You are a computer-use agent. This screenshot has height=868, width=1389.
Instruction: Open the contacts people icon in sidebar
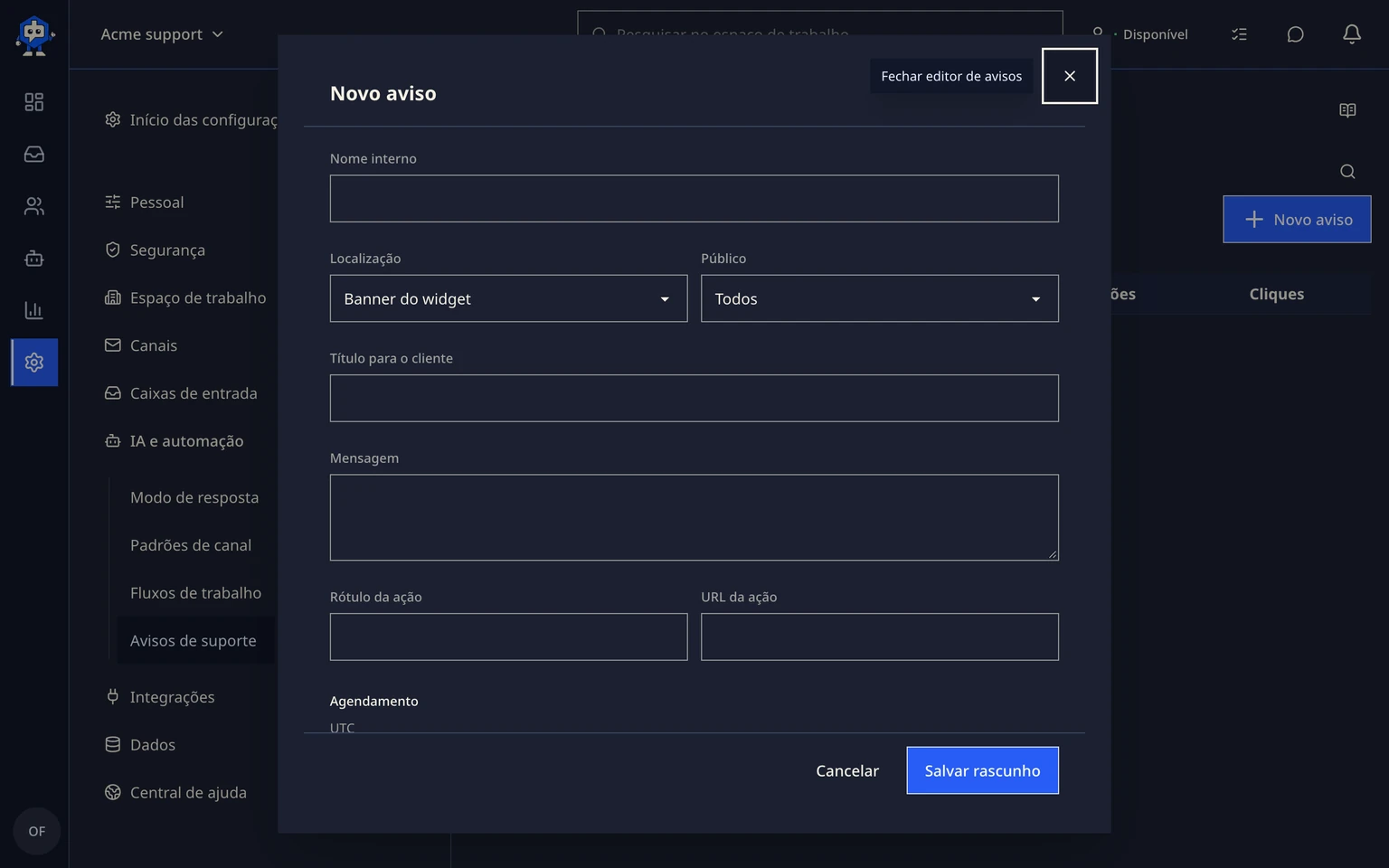tap(34, 206)
